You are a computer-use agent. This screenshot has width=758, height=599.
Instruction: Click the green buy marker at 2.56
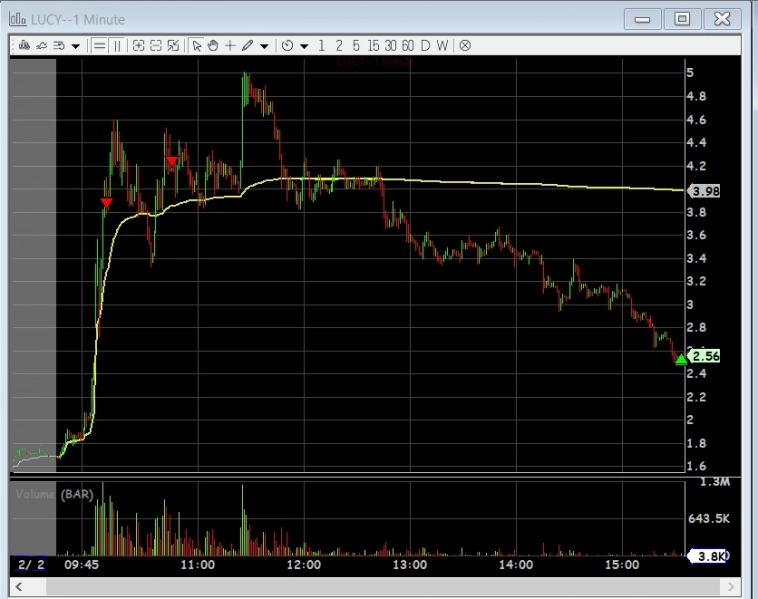click(681, 359)
